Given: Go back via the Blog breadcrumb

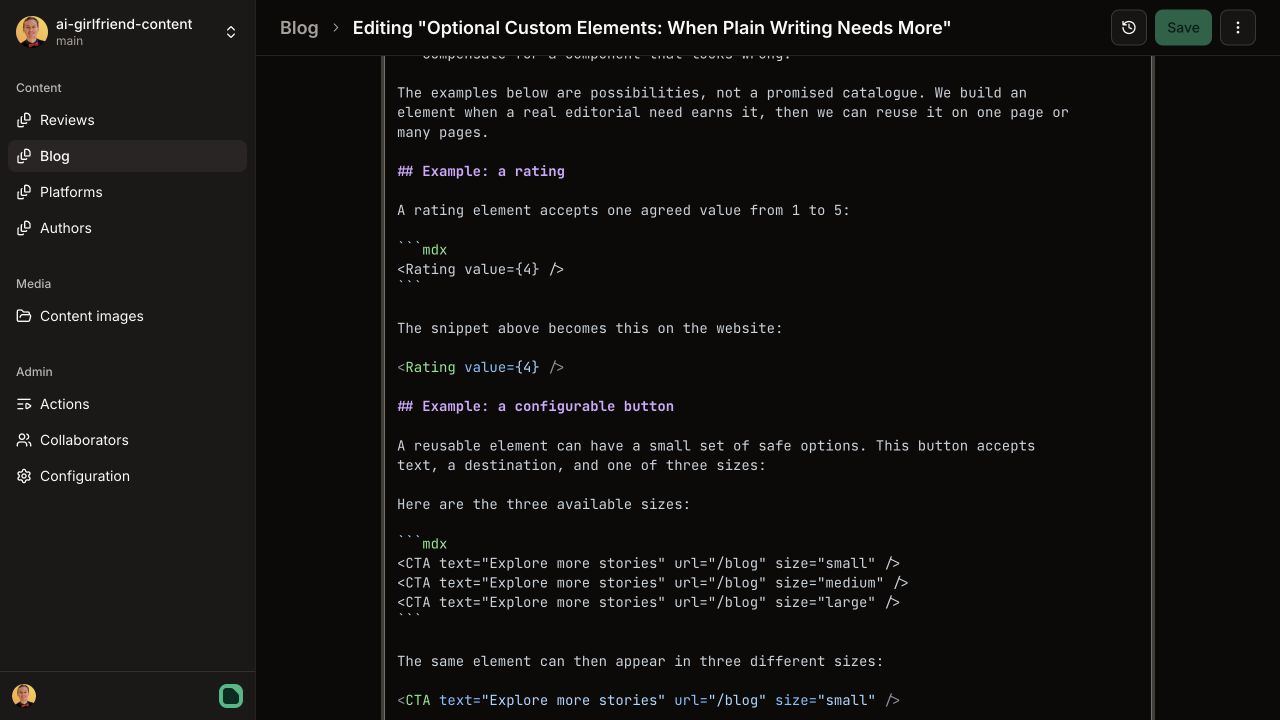Looking at the screenshot, I should (x=299, y=28).
